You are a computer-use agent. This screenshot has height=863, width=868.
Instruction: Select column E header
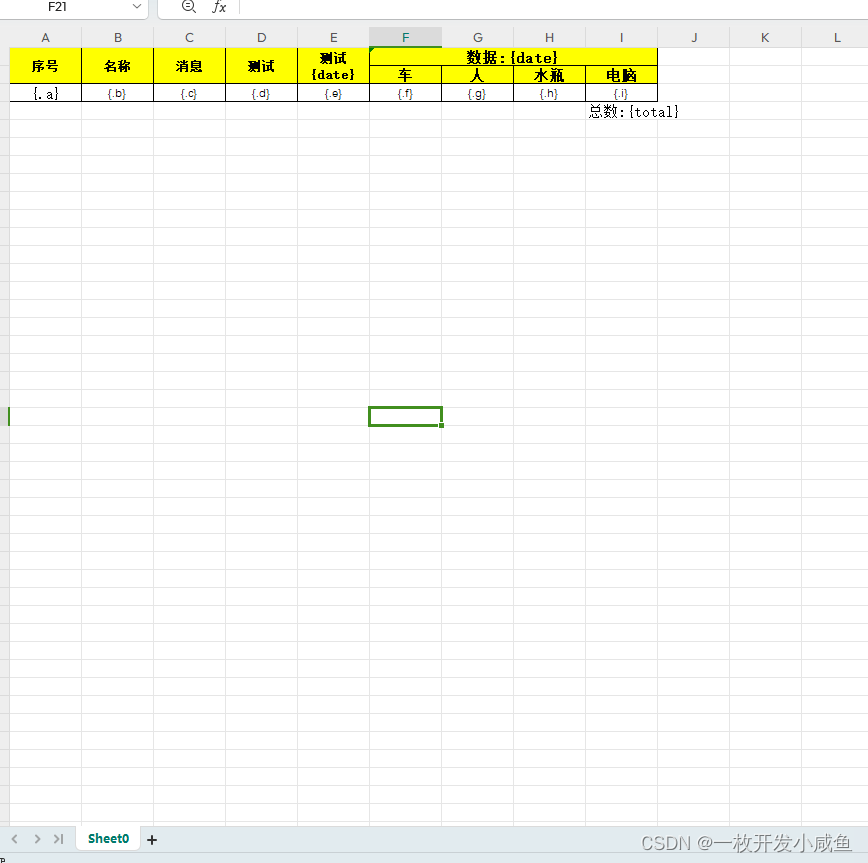coord(333,38)
